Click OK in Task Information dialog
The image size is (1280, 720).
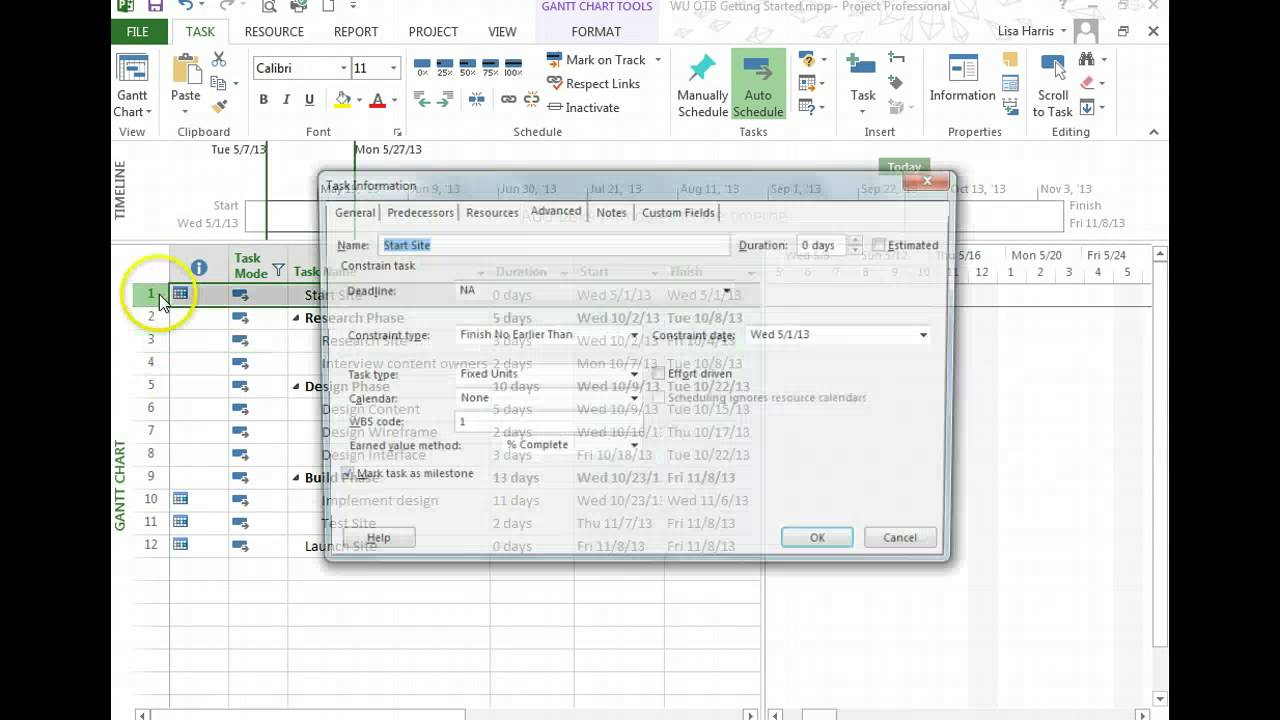[x=817, y=538]
